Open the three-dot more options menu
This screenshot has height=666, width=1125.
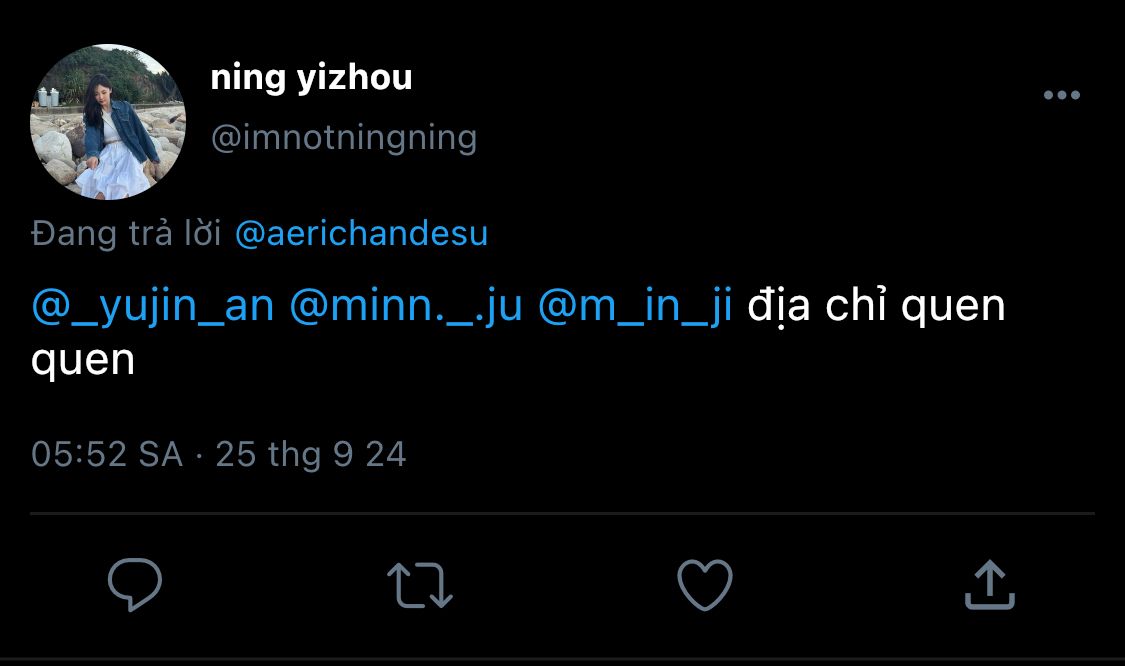pos(1061,96)
